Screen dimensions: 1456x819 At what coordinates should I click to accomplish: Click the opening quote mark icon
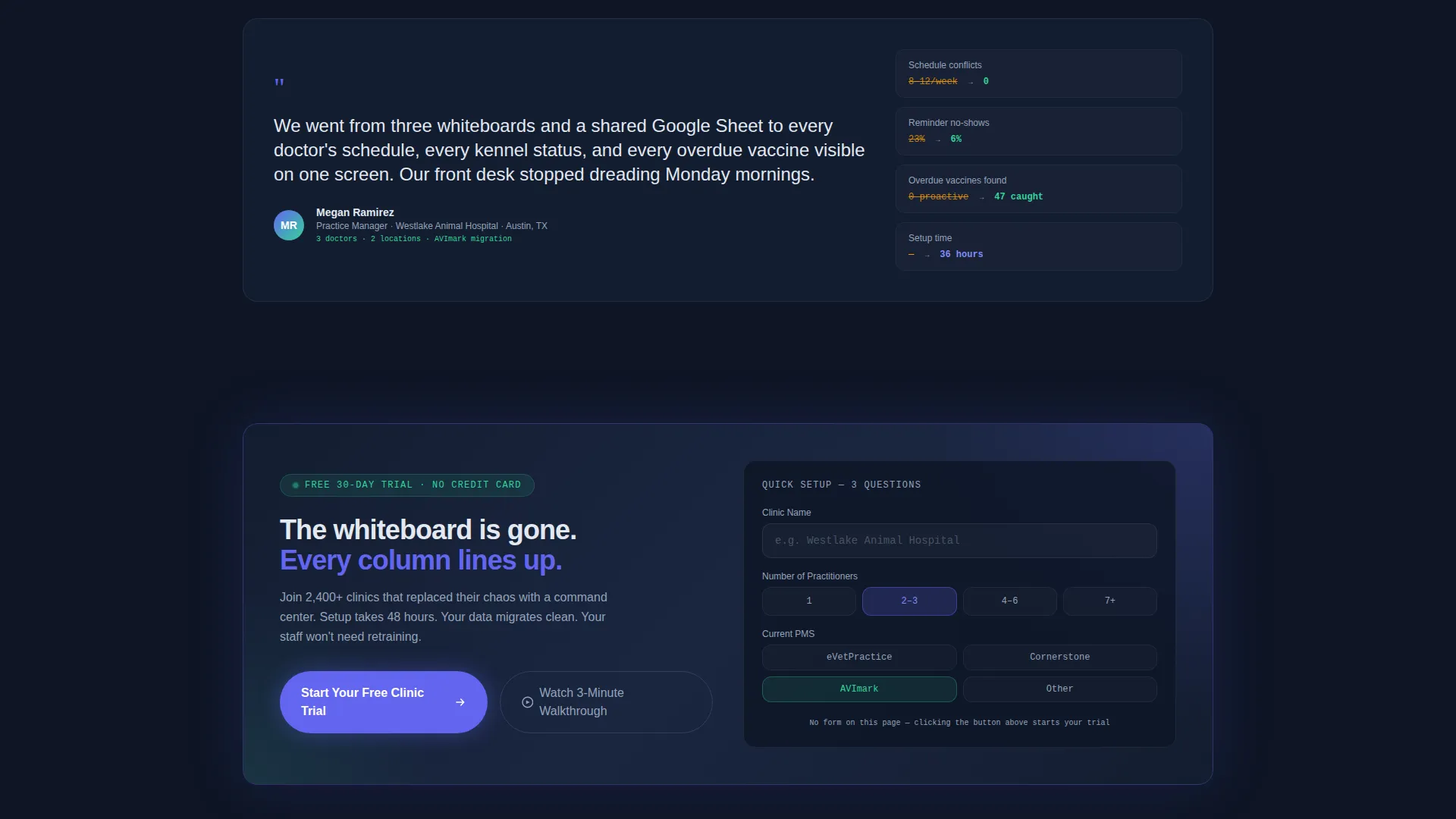tap(279, 82)
